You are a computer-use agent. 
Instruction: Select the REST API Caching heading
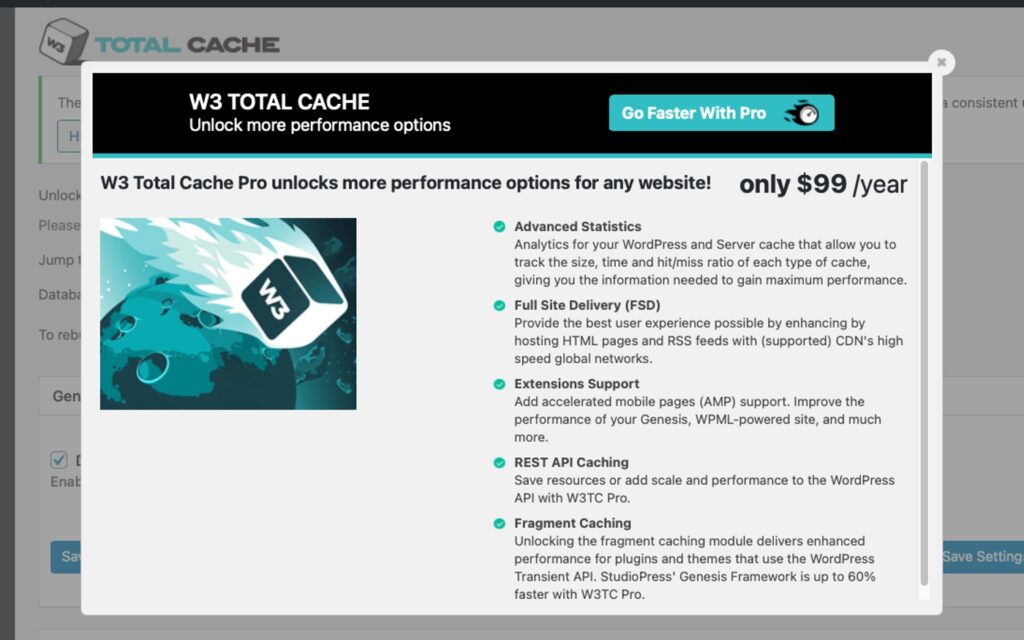coord(571,463)
